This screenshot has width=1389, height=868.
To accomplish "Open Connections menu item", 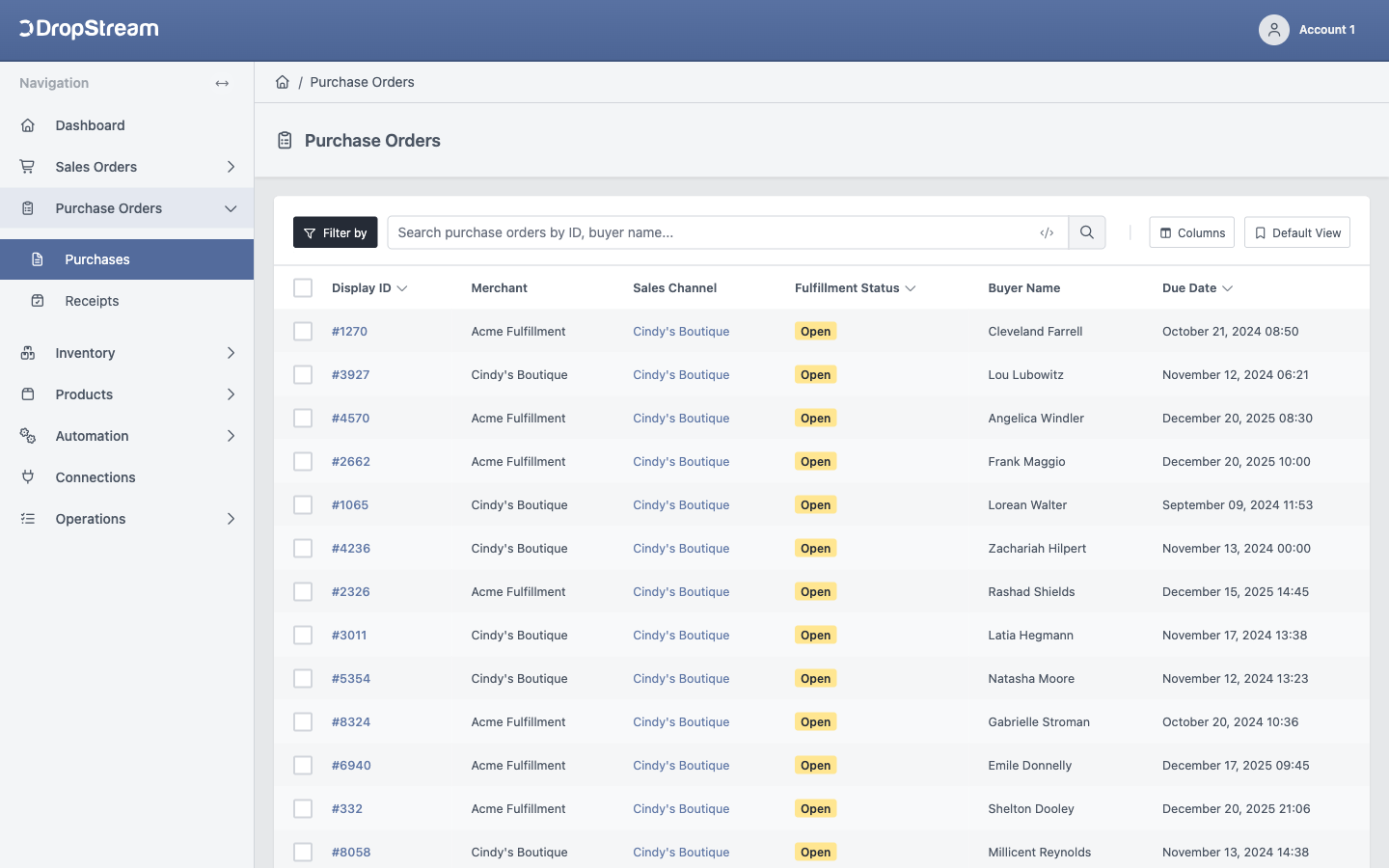I will (x=126, y=477).
